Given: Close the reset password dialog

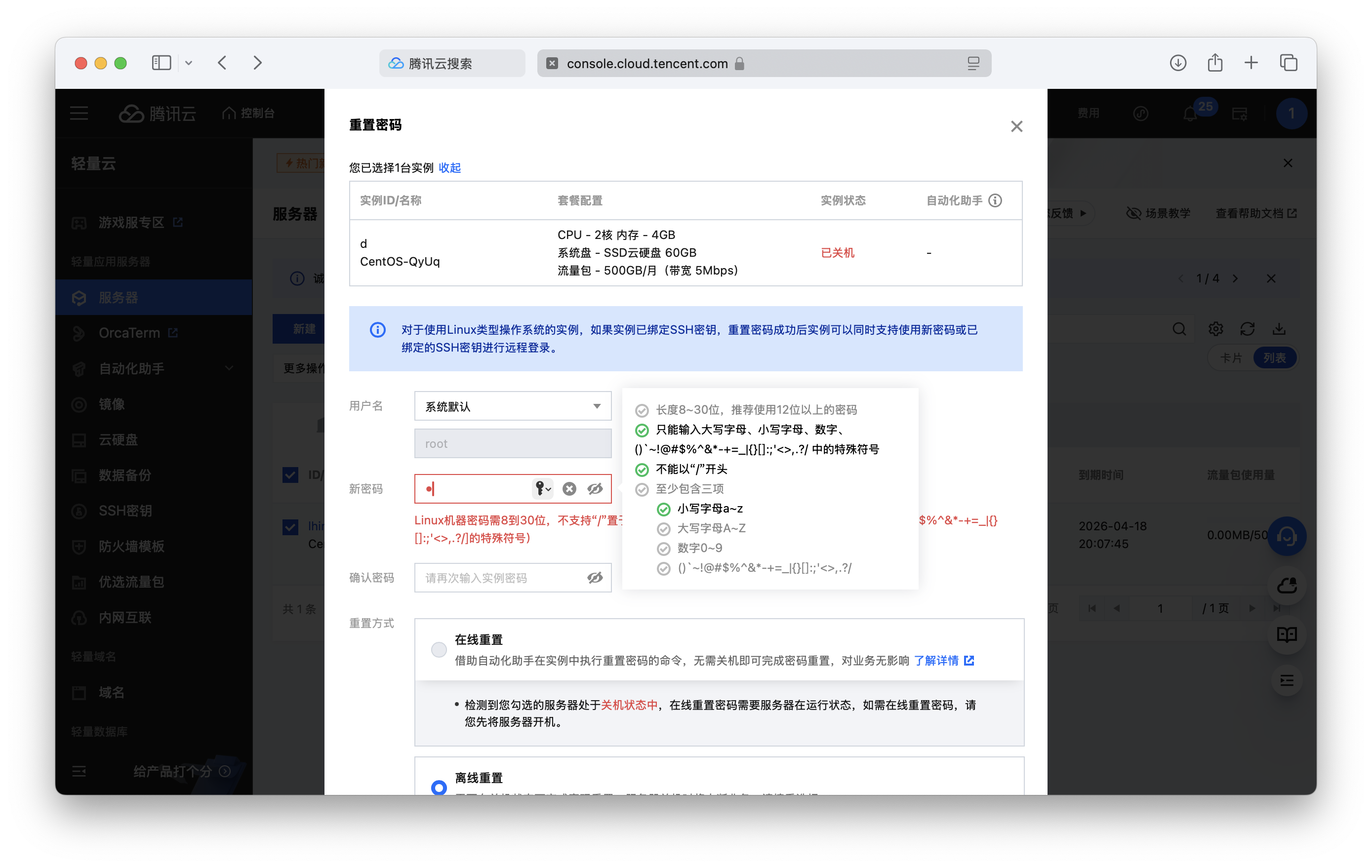Looking at the screenshot, I should tap(1016, 126).
